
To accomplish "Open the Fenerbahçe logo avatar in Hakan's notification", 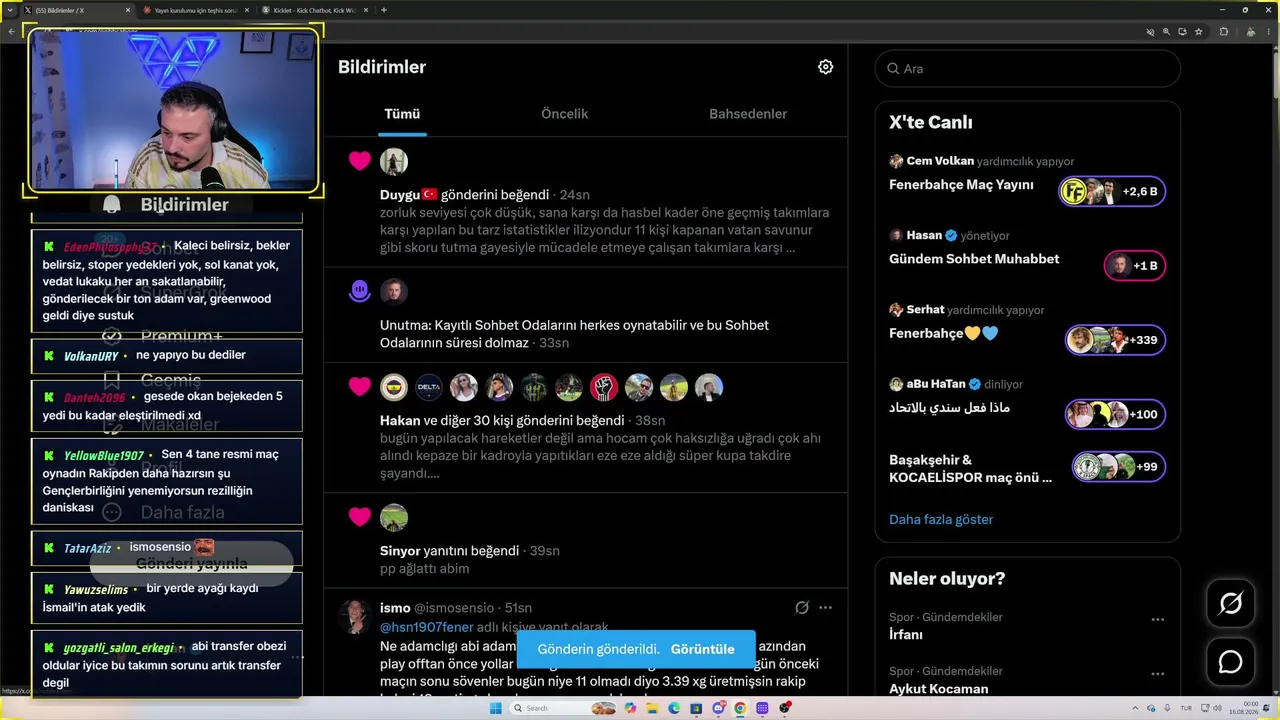I will (x=394, y=387).
